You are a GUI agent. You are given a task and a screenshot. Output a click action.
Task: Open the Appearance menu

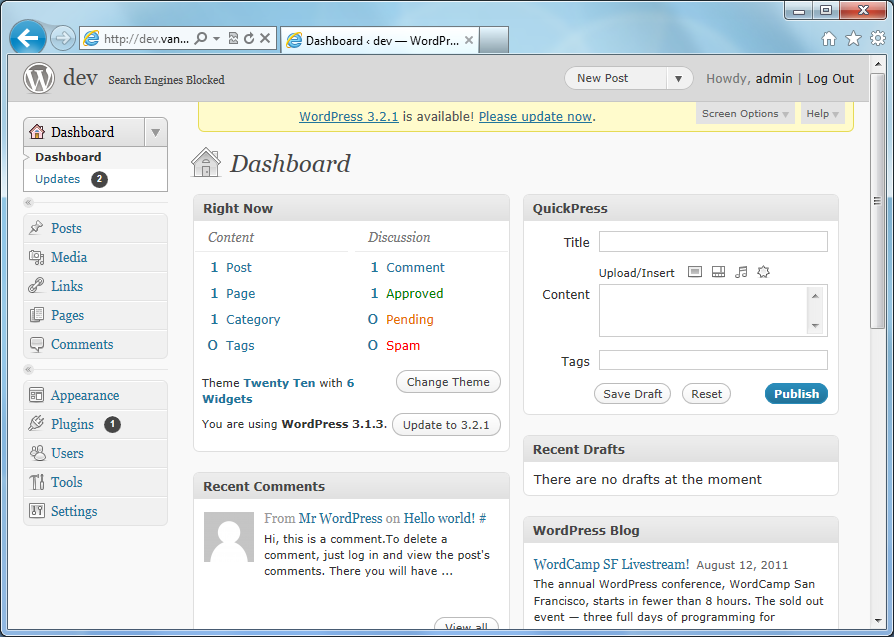(x=85, y=395)
